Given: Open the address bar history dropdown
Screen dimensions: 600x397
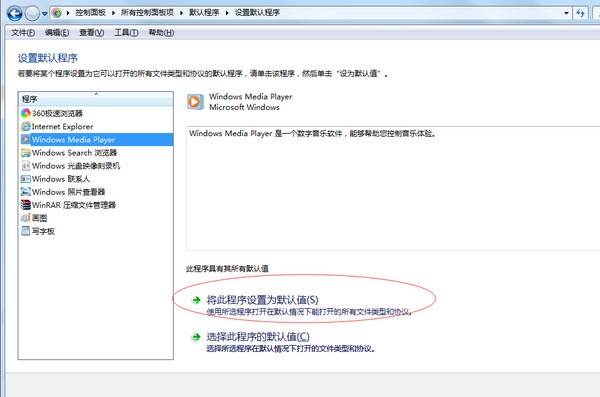Looking at the screenshot, I should (x=566, y=13).
